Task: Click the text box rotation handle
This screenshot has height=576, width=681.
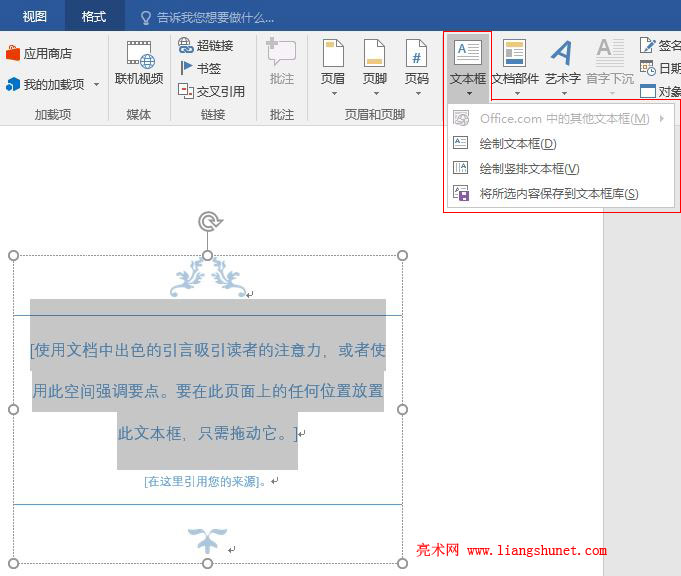Action: click(210, 222)
